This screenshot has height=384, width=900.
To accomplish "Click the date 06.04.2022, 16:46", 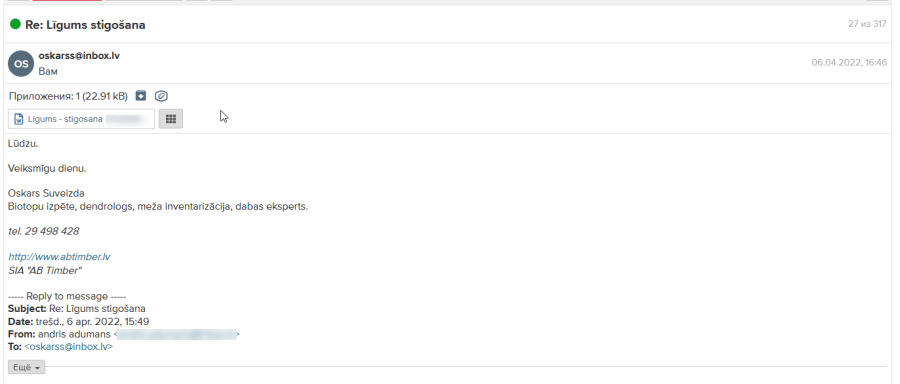I will click(849, 63).
